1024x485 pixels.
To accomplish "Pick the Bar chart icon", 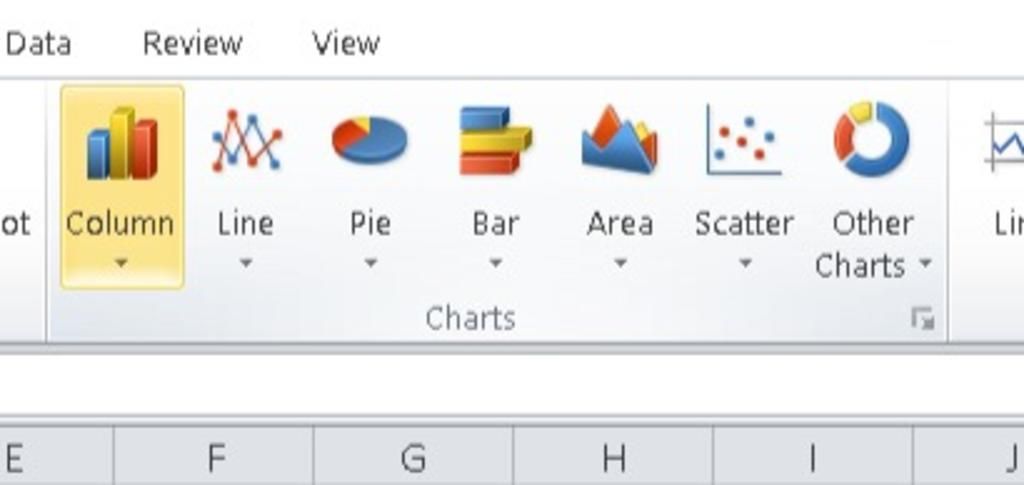I will click(x=495, y=141).
